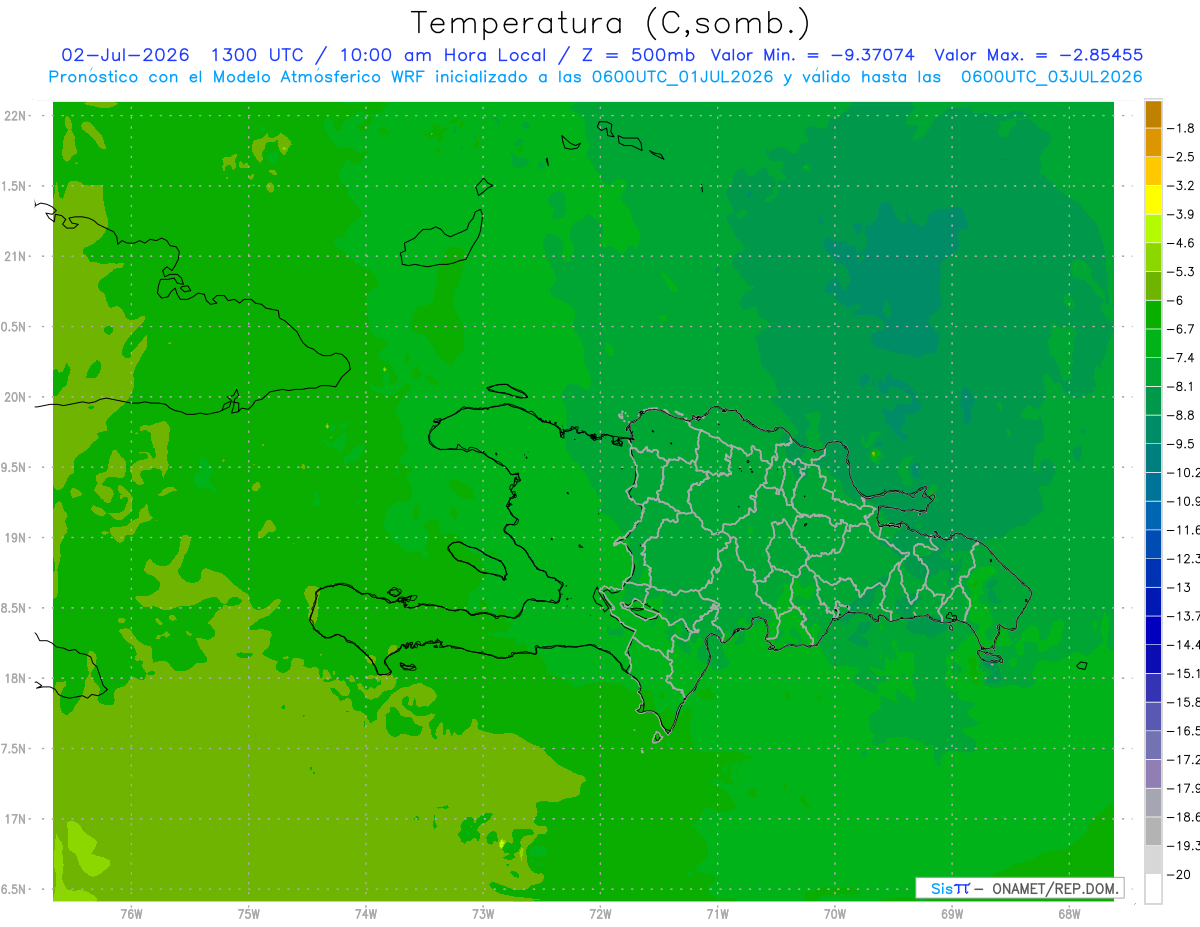Click the white swatch below -20

click(1153, 889)
